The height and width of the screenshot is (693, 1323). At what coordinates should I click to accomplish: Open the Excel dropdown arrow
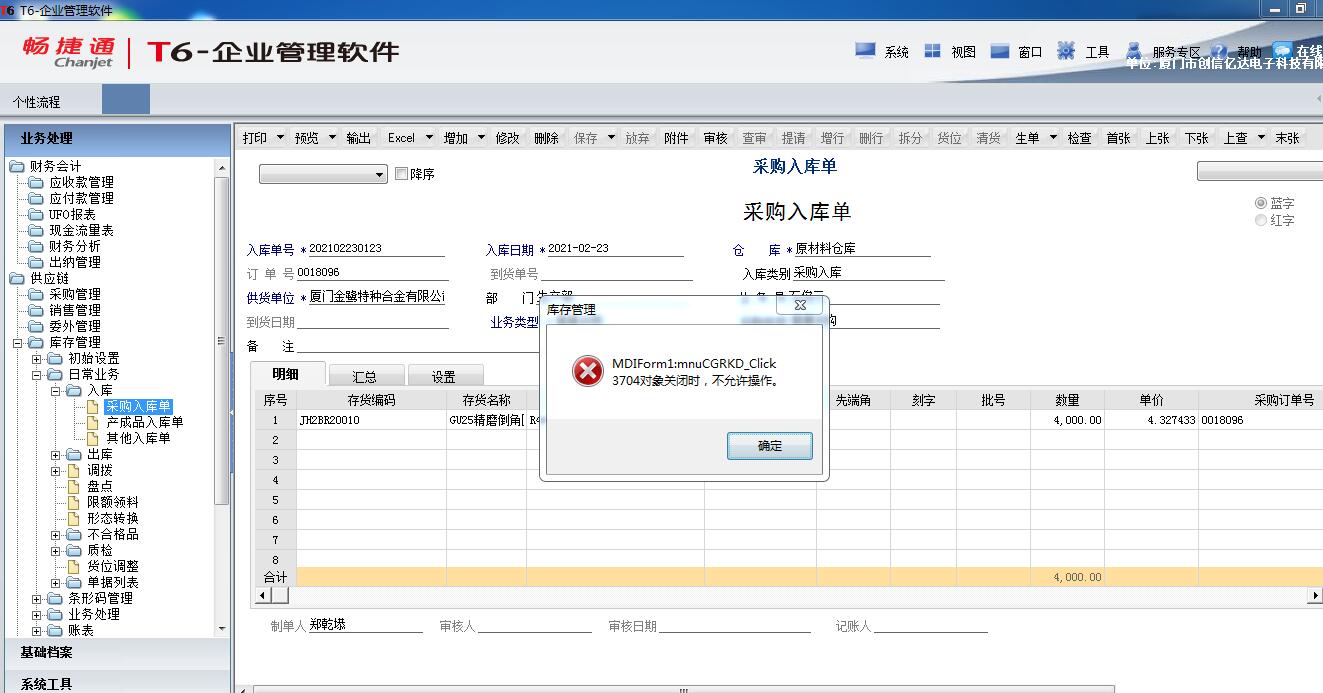click(429, 138)
